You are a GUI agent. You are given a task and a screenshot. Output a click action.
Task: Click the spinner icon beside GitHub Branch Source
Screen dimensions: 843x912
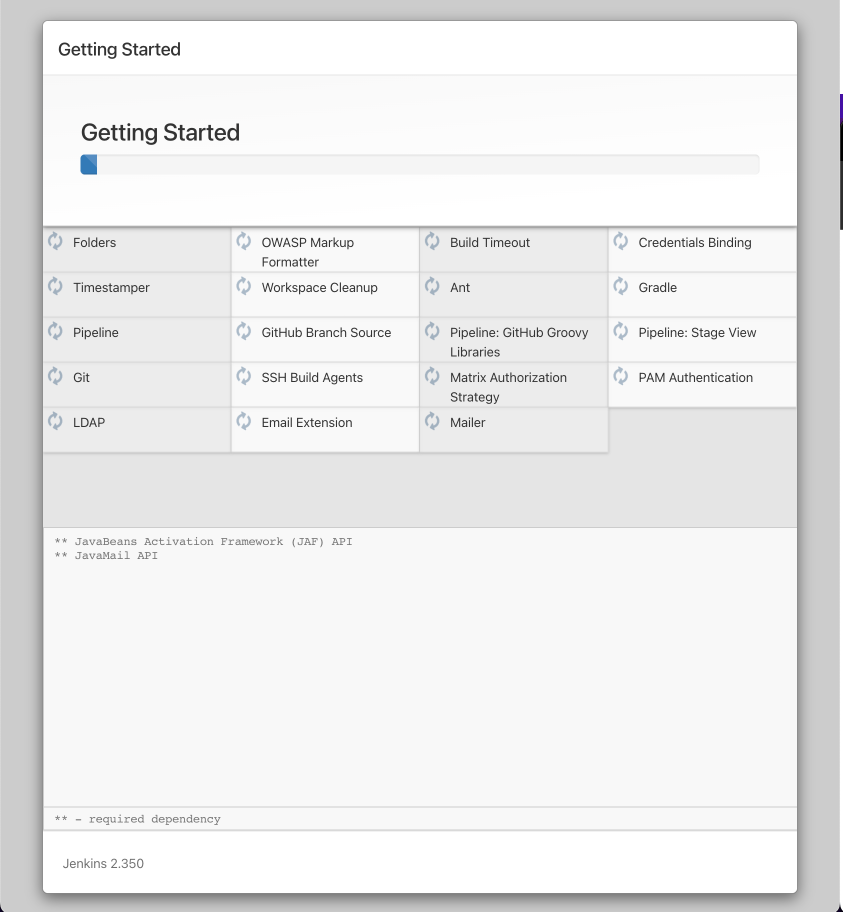click(244, 331)
